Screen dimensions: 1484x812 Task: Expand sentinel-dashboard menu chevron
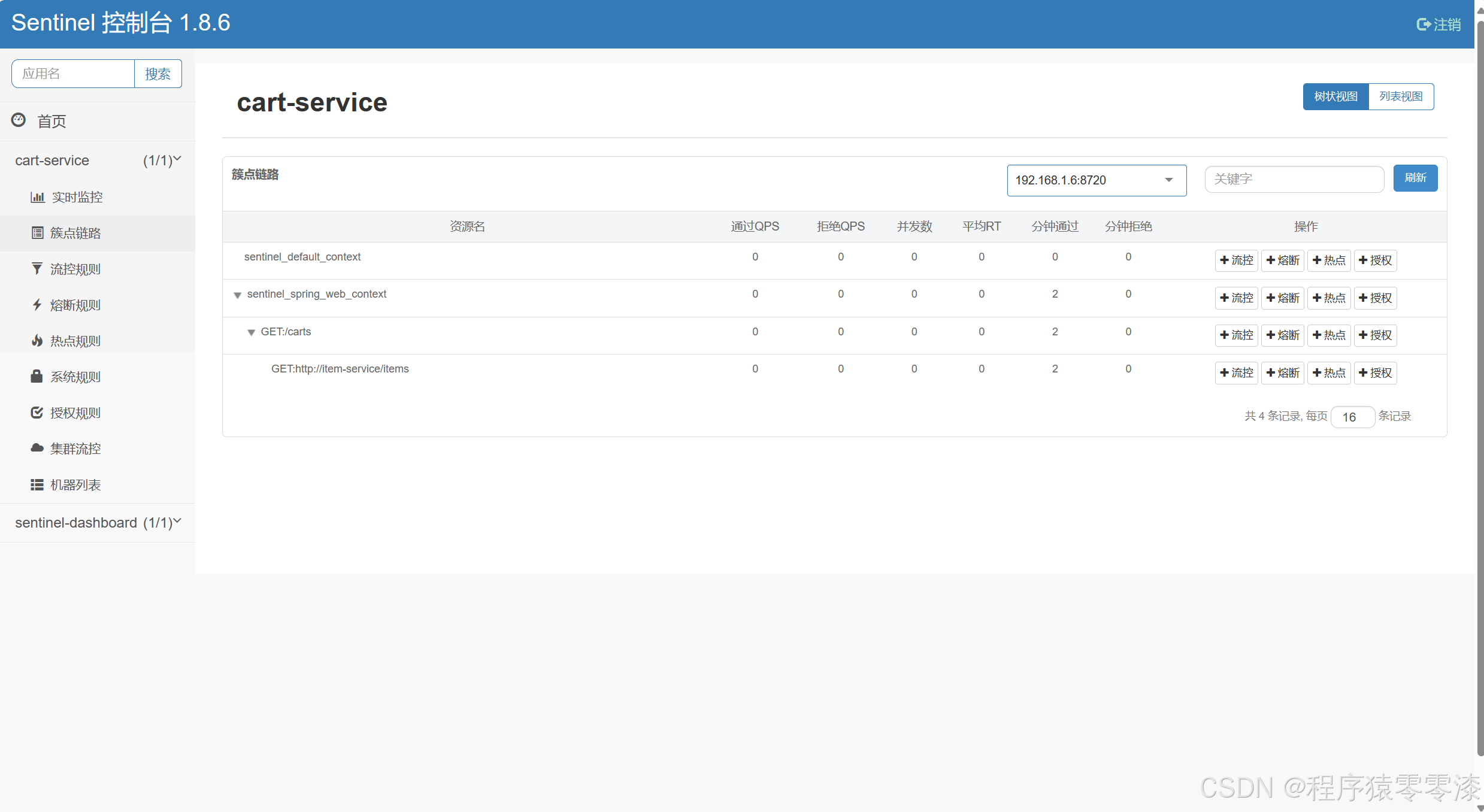177,522
